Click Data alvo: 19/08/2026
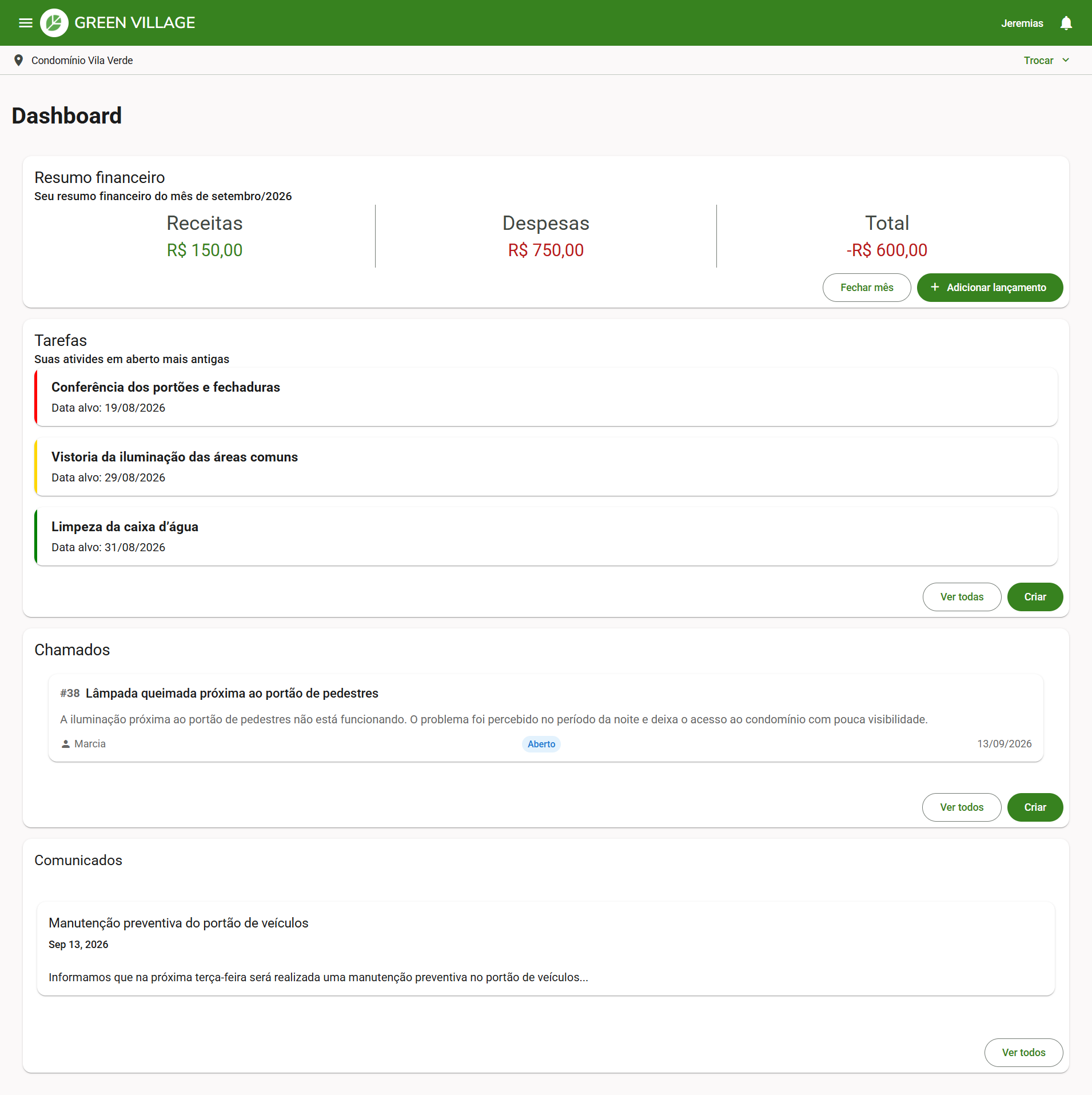This screenshot has width=1092, height=1095. point(108,408)
